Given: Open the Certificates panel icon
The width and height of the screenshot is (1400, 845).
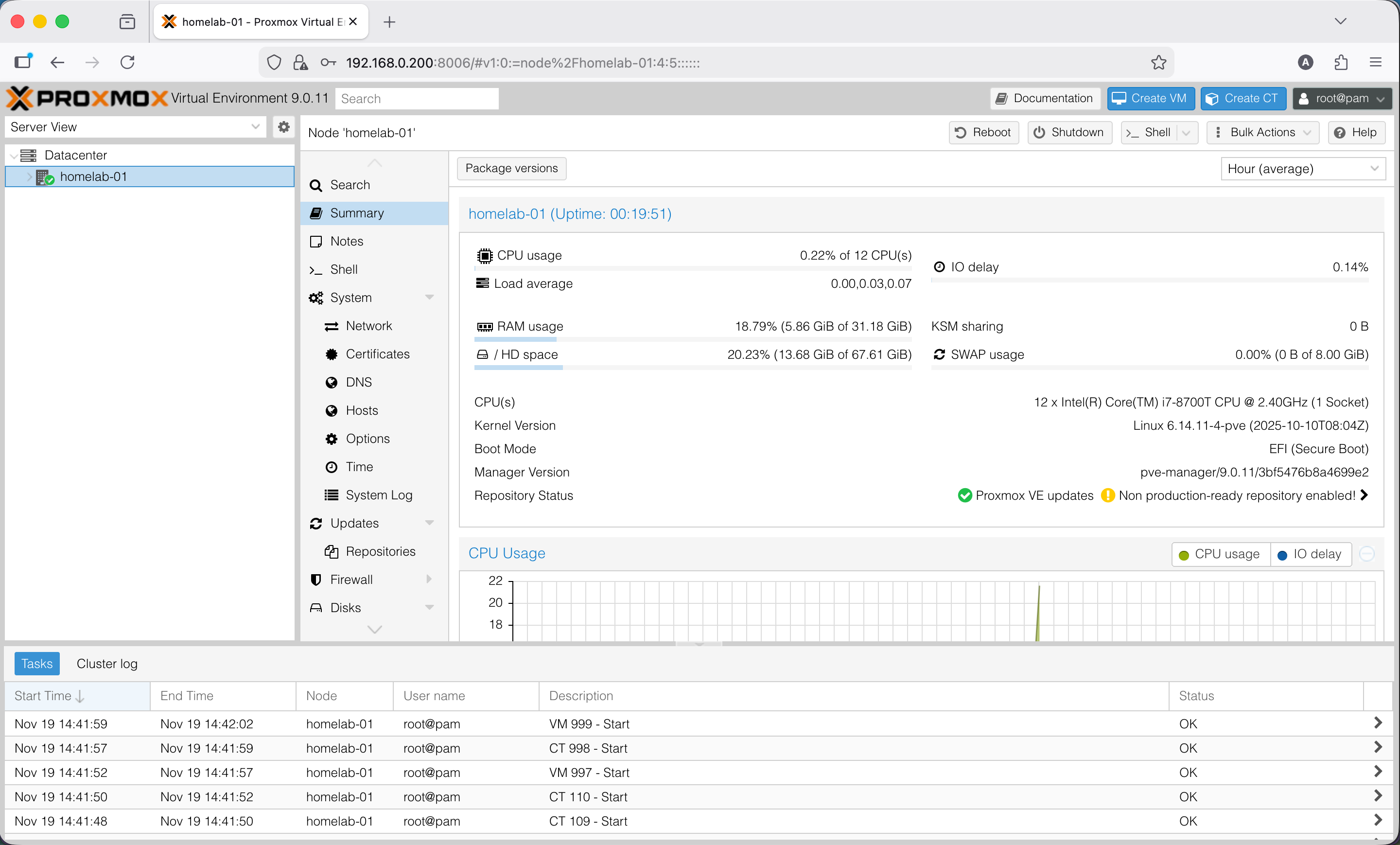Looking at the screenshot, I should [332, 353].
